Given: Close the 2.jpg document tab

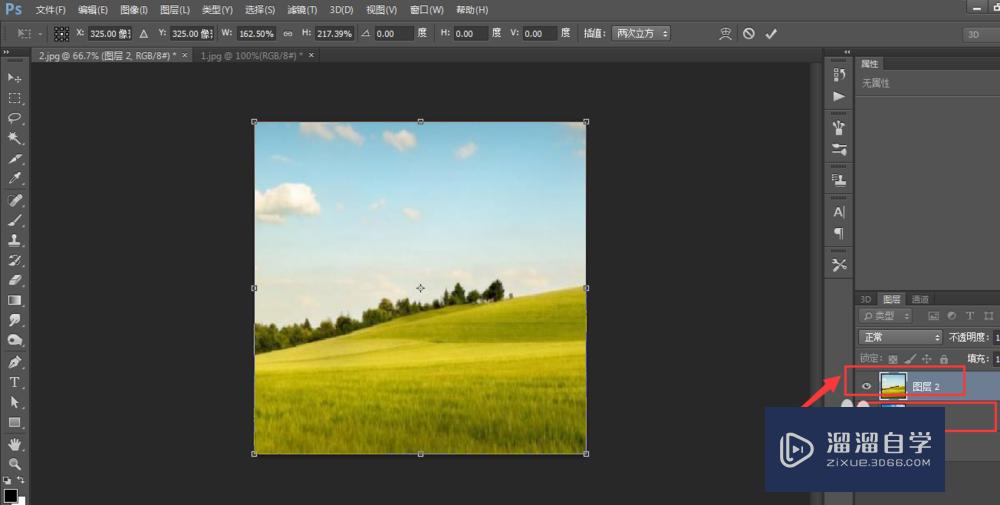Looking at the screenshot, I should [x=184, y=55].
